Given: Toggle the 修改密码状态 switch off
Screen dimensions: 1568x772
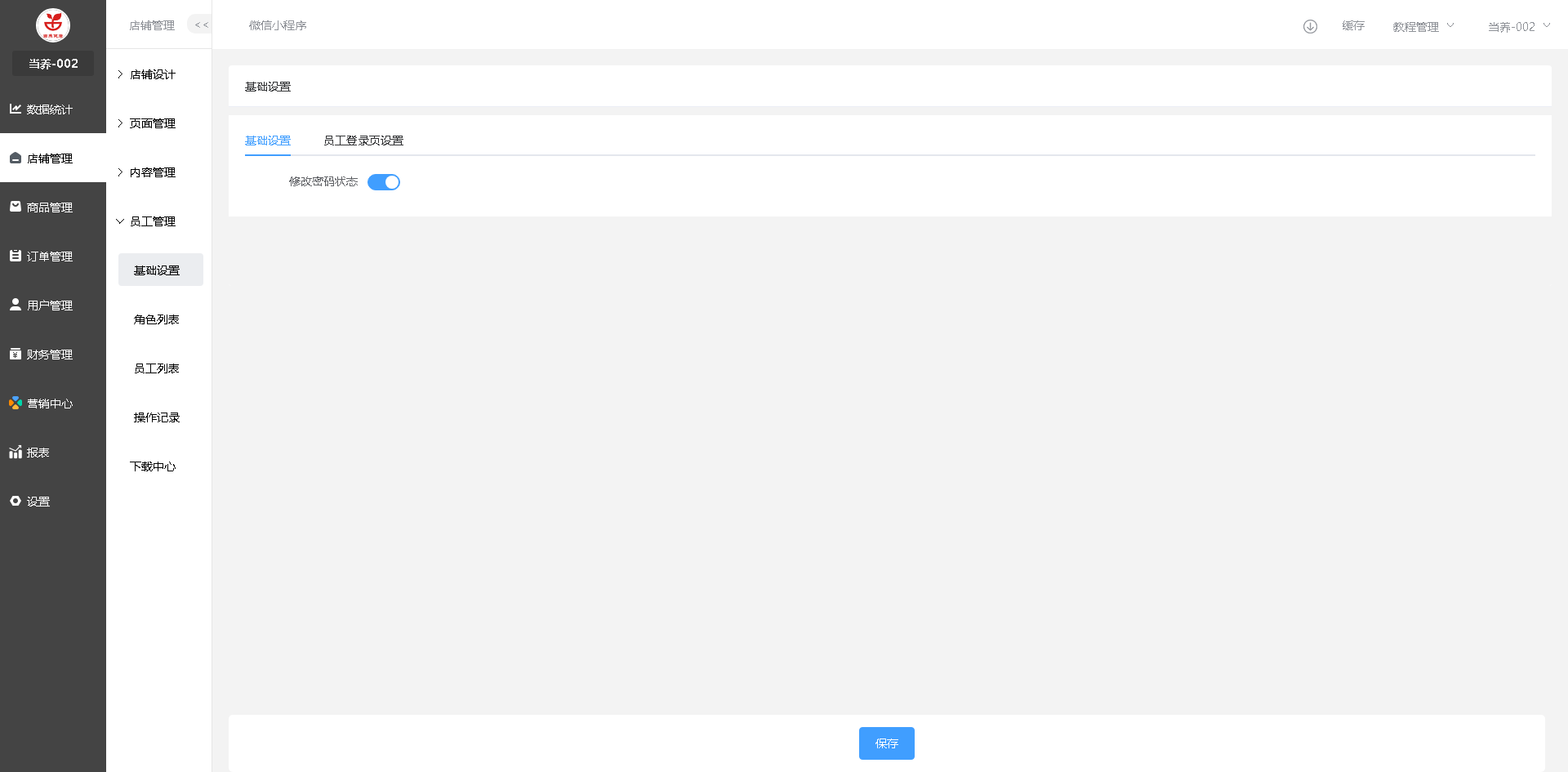Looking at the screenshot, I should coord(384,182).
